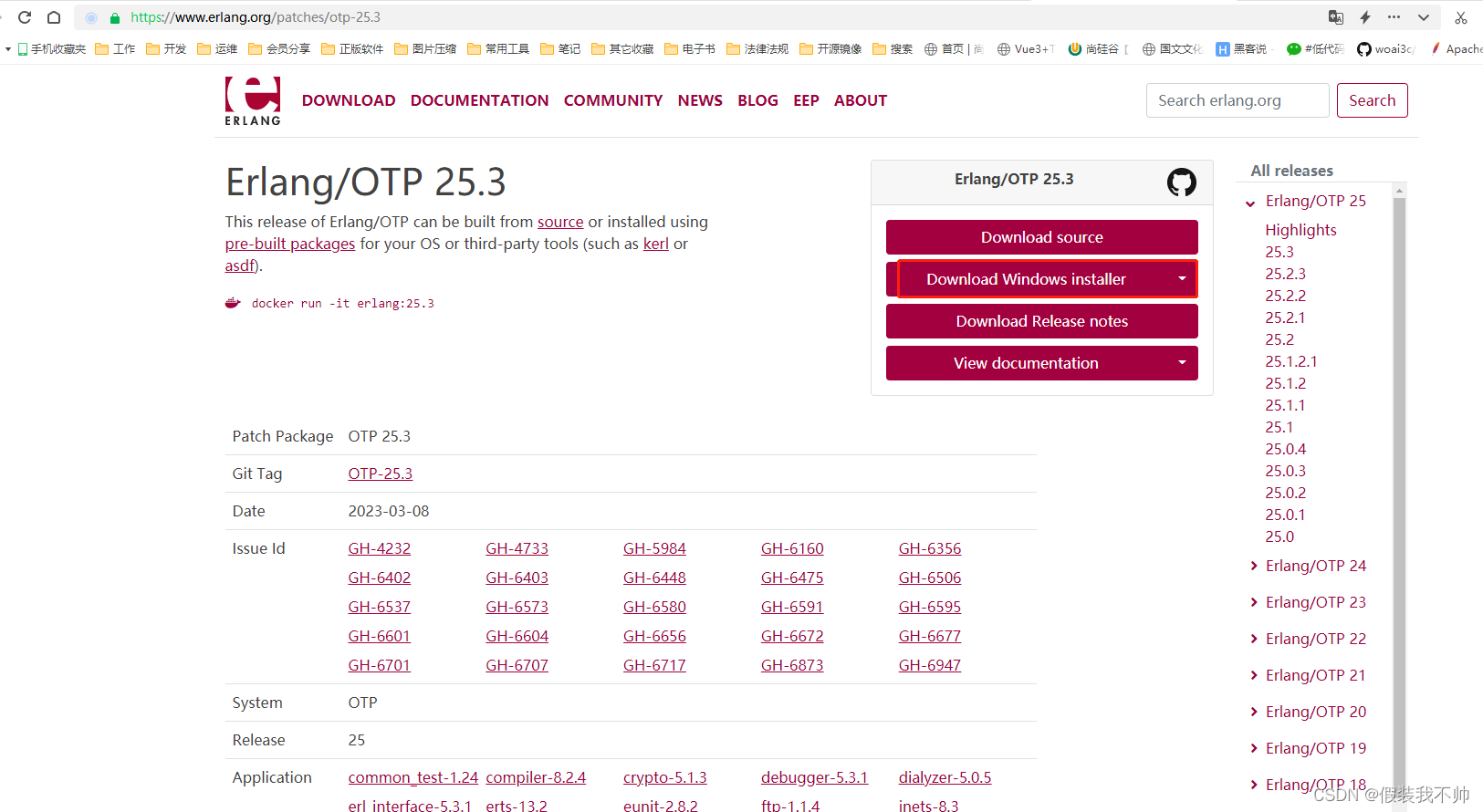Expand the address bar dropdown chevron
This screenshot has width=1483, height=812.
(1424, 17)
